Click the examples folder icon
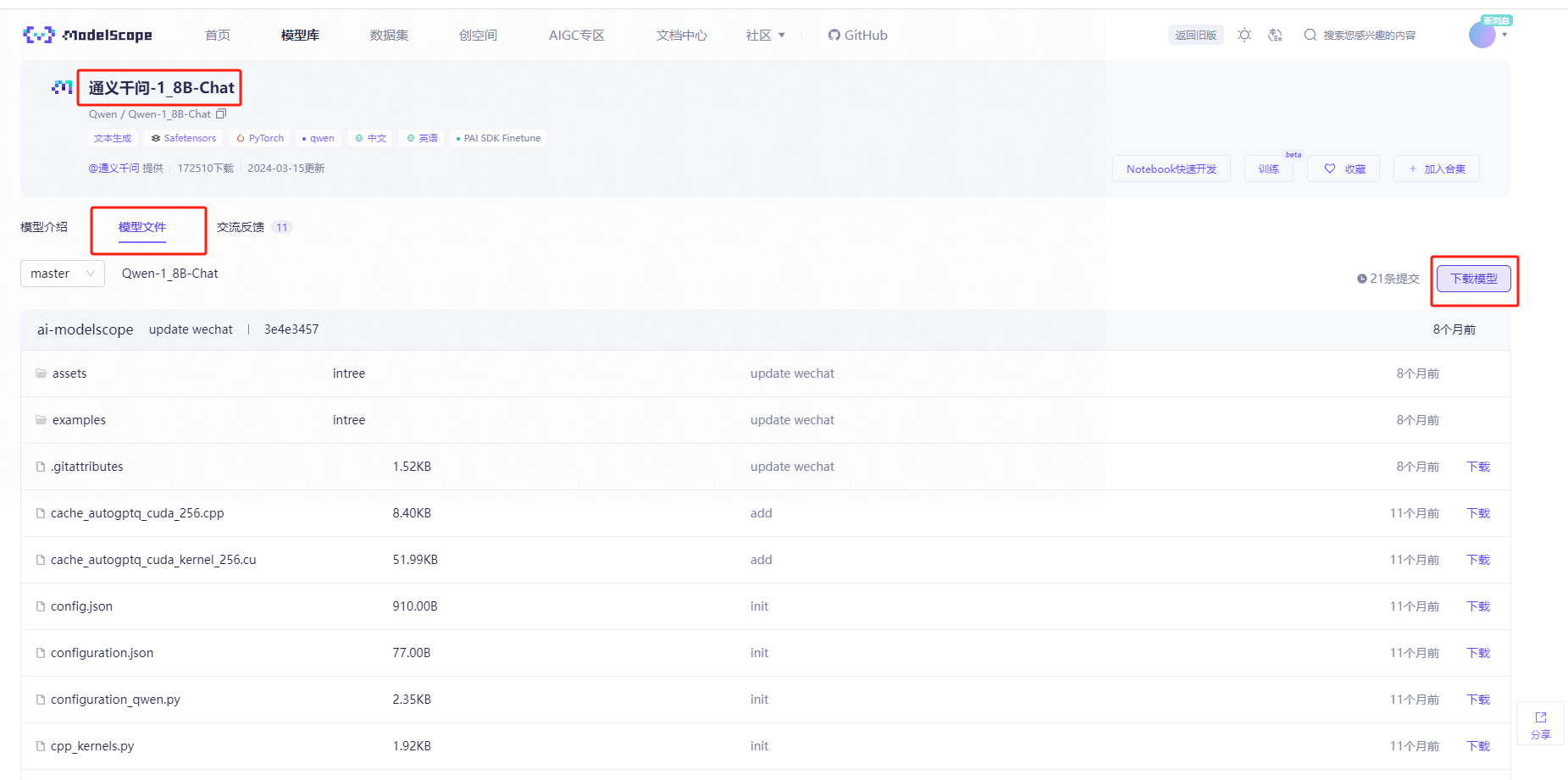Viewport: 1568px width, 780px height. pos(41,420)
